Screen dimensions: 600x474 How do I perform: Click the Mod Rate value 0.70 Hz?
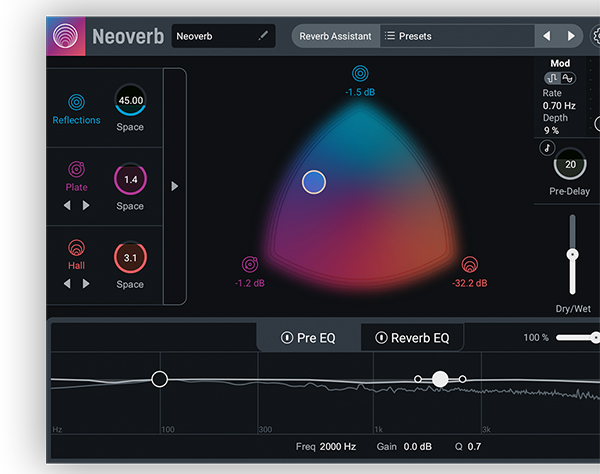click(559, 106)
